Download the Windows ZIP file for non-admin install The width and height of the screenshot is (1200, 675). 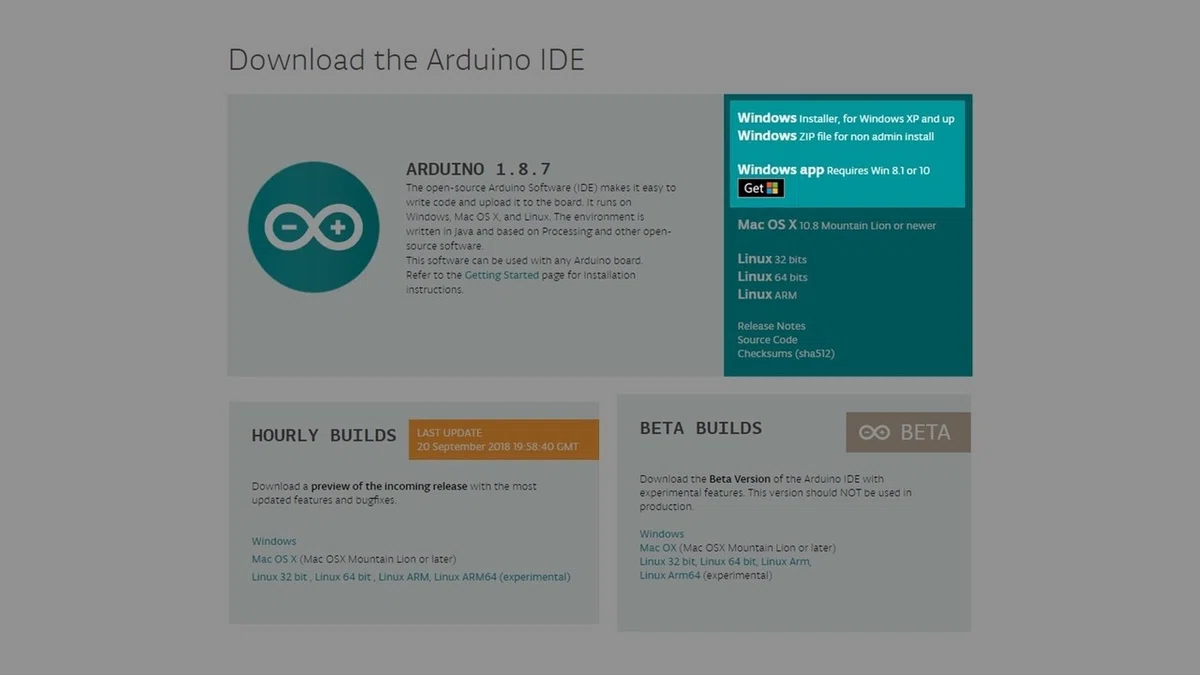point(836,135)
